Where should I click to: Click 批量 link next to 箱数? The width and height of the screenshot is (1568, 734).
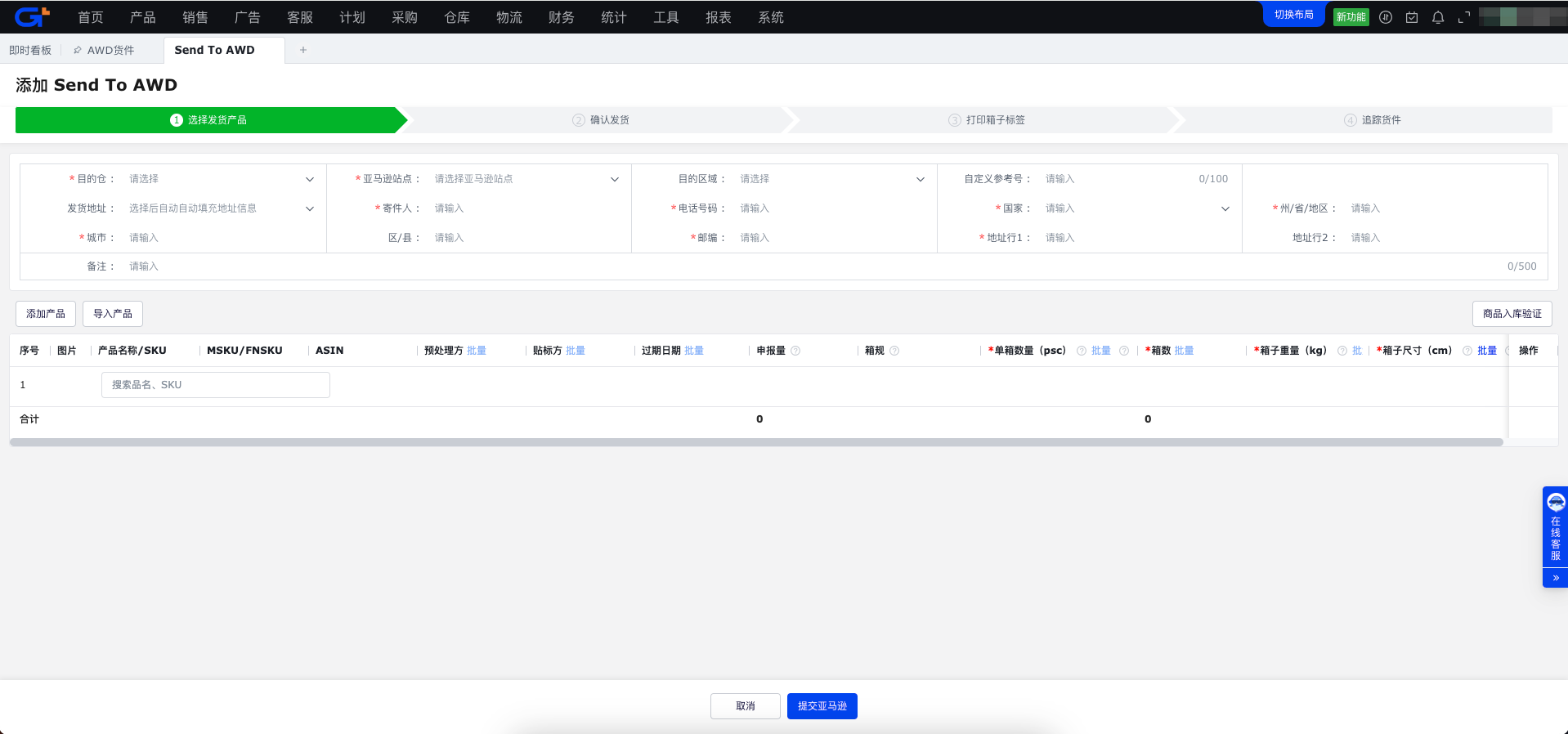[1184, 351]
